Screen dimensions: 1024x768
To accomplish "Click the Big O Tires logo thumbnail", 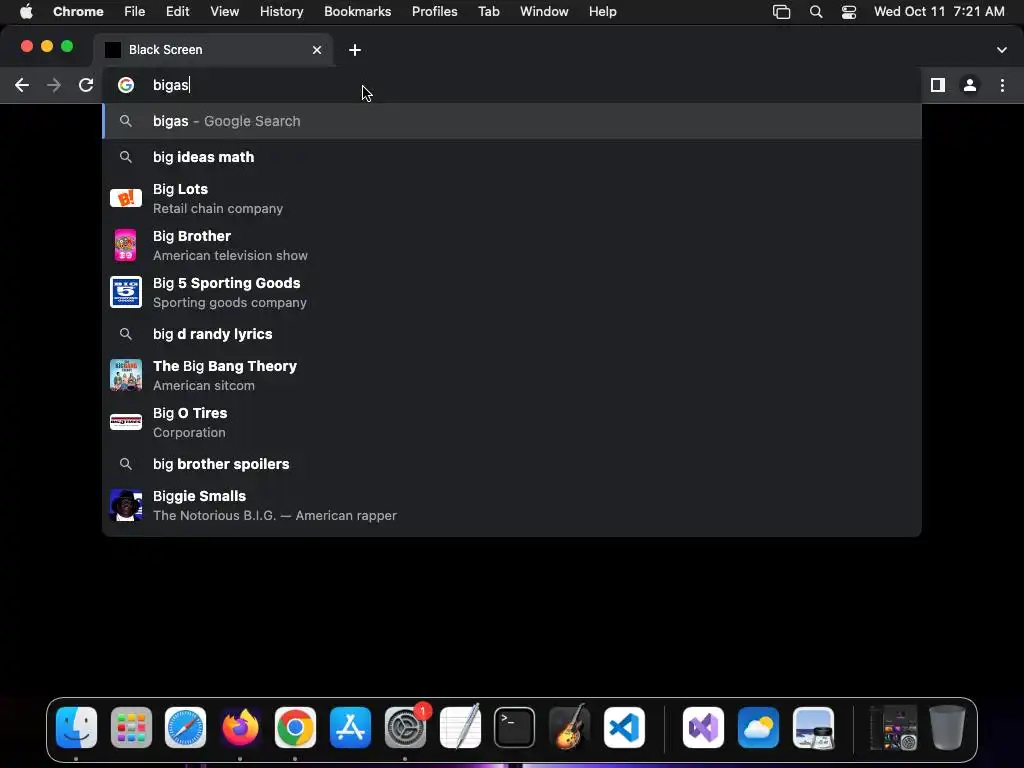I will coord(125,422).
